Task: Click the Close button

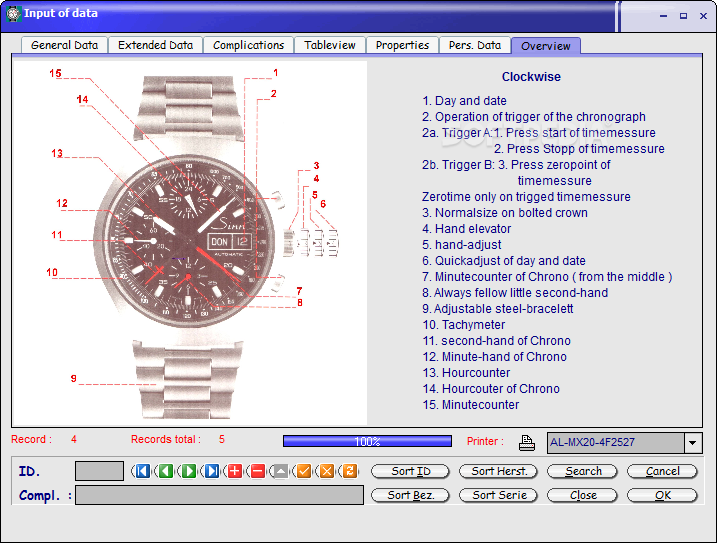Action: click(583, 495)
